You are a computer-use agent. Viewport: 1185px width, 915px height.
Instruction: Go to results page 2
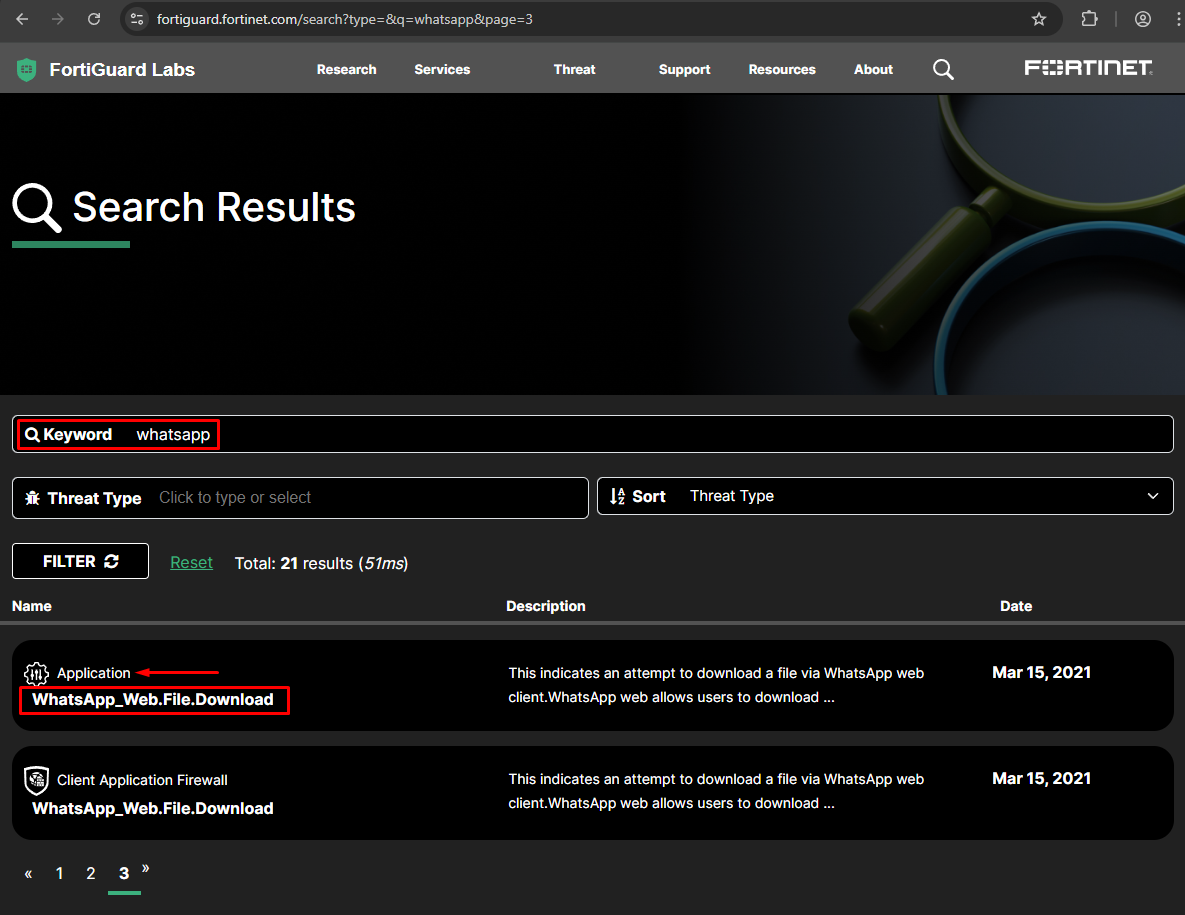(x=90, y=873)
